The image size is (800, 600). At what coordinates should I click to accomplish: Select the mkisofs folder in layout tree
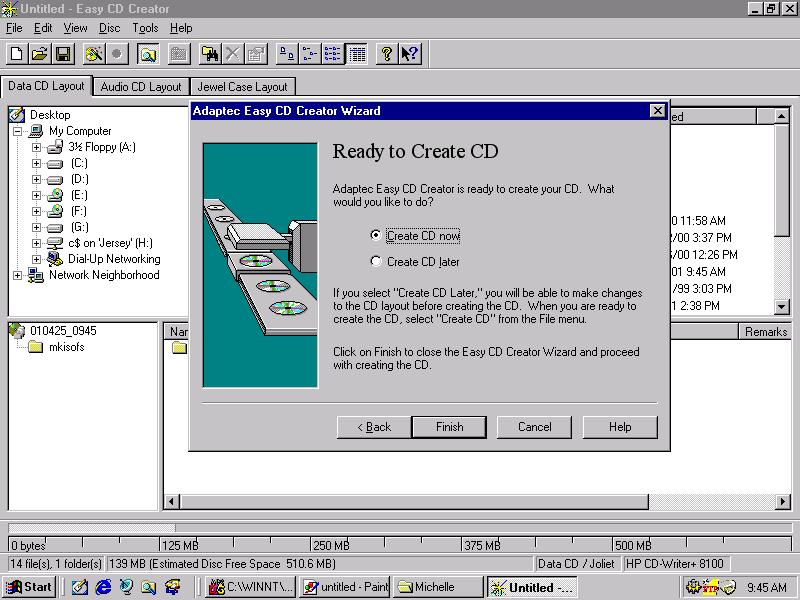57,347
